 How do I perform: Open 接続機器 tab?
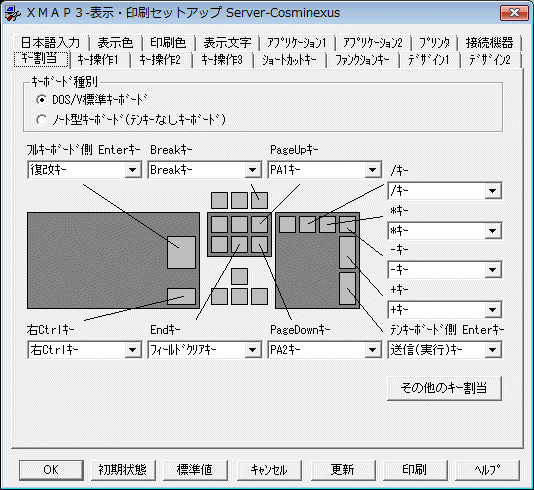point(489,43)
